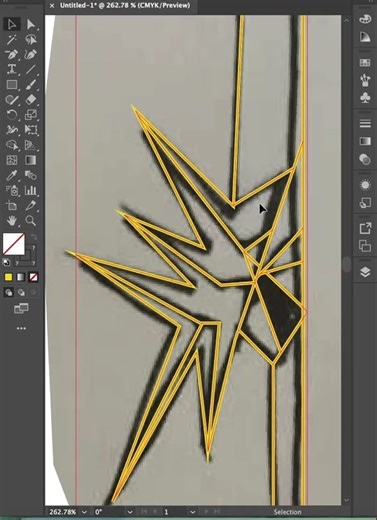
Task: Select the Free Transform tool
Action: coord(31,130)
